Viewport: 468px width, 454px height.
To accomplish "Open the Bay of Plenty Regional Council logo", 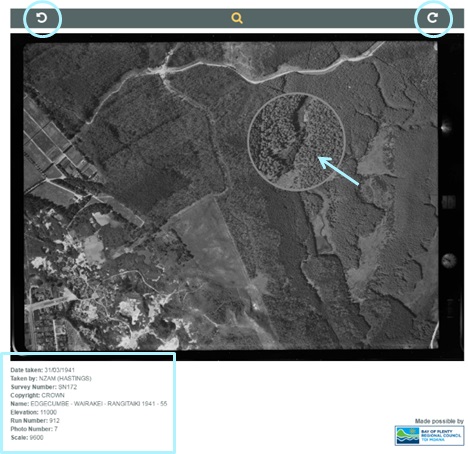I will (x=429, y=435).
